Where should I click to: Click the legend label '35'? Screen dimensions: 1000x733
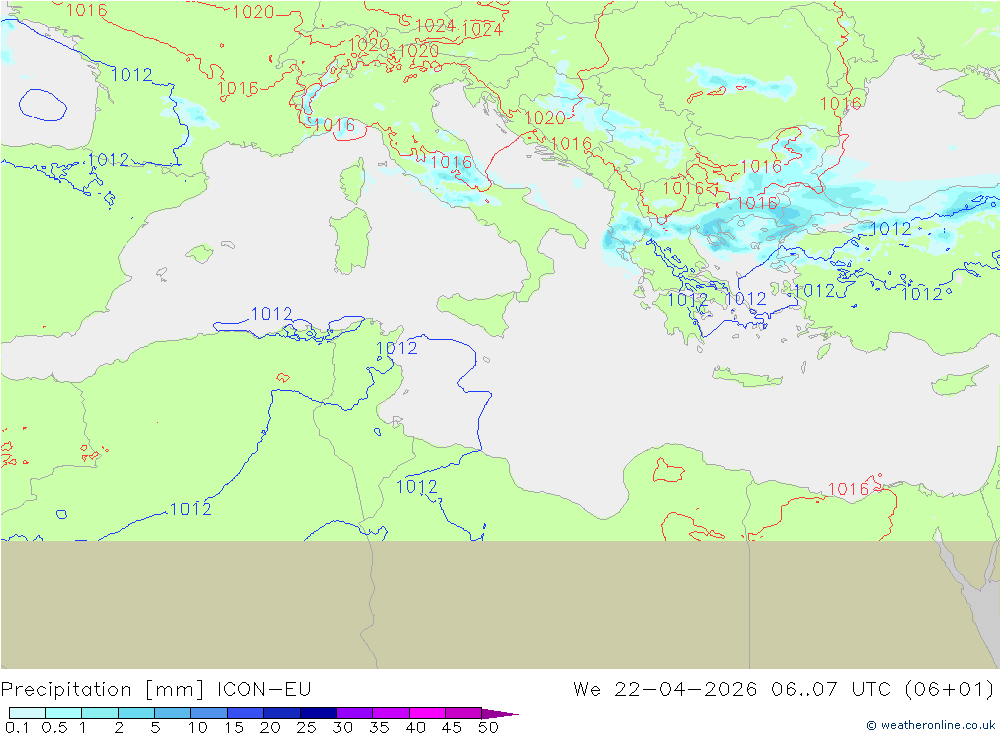coord(379,727)
